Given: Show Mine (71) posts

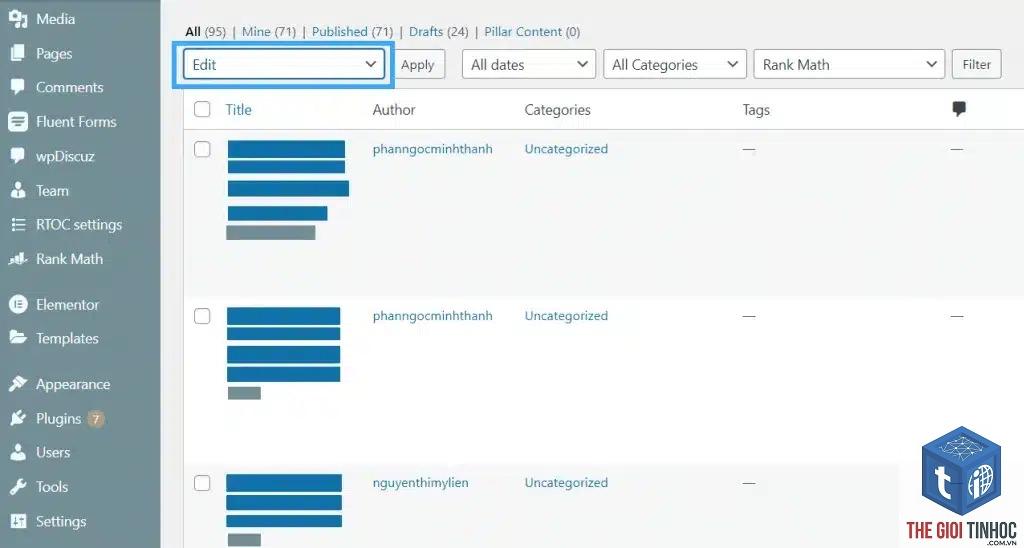Looking at the screenshot, I should coord(268,31).
